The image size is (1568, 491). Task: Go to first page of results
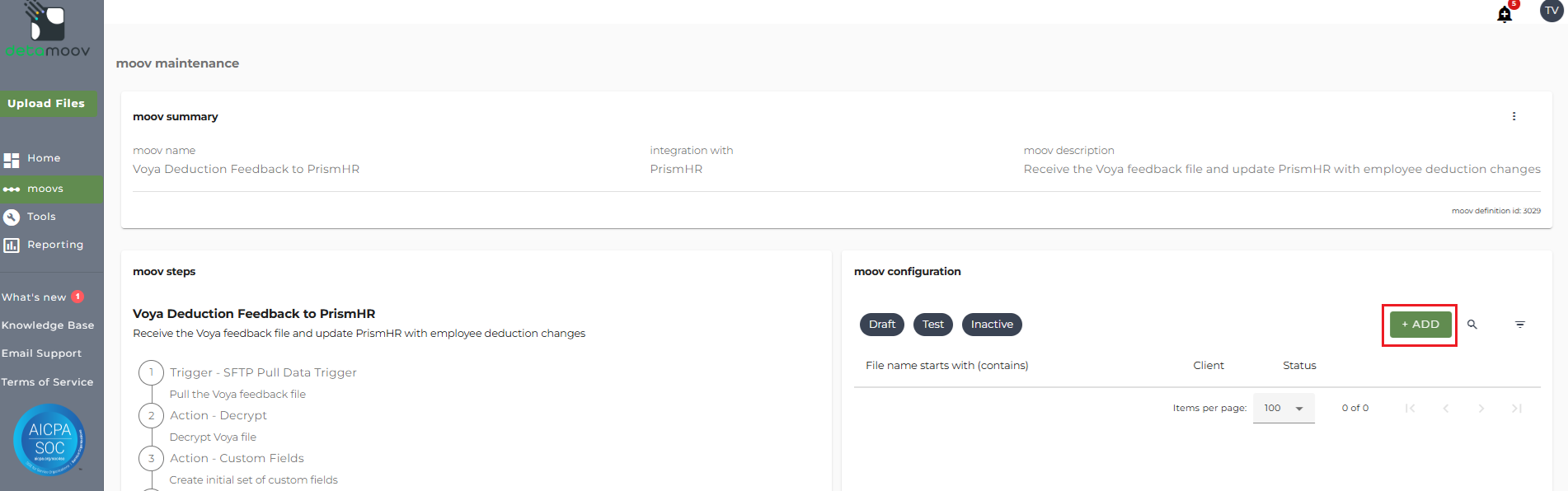(x=1411, y=409)
